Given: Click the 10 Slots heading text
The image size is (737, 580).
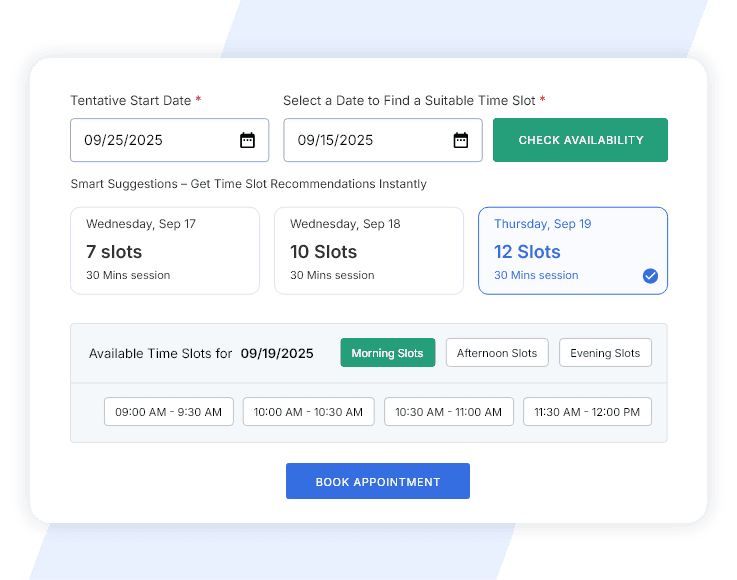Looking at the screenshot, I should click(x=323, y=252).
